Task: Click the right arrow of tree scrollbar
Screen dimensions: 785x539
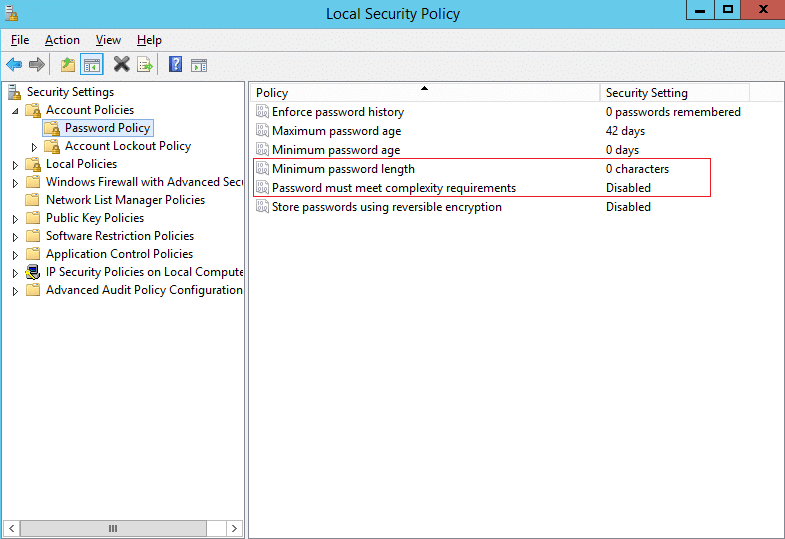Action: point(234,528)
